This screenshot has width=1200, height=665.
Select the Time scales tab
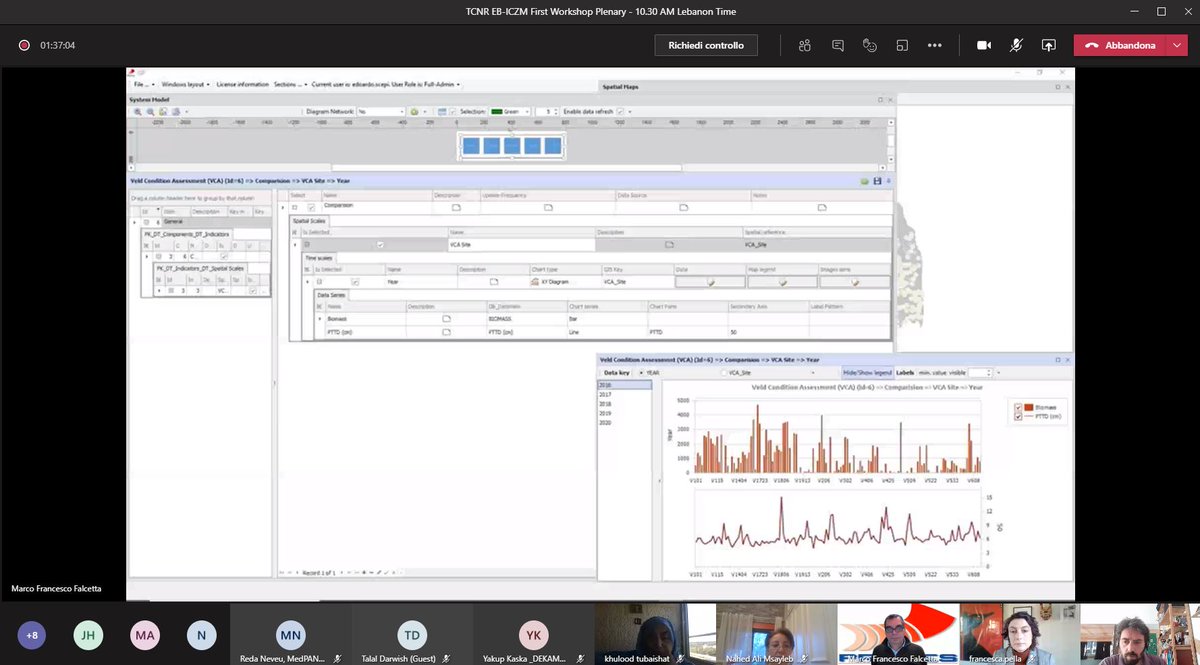point(319,257)
